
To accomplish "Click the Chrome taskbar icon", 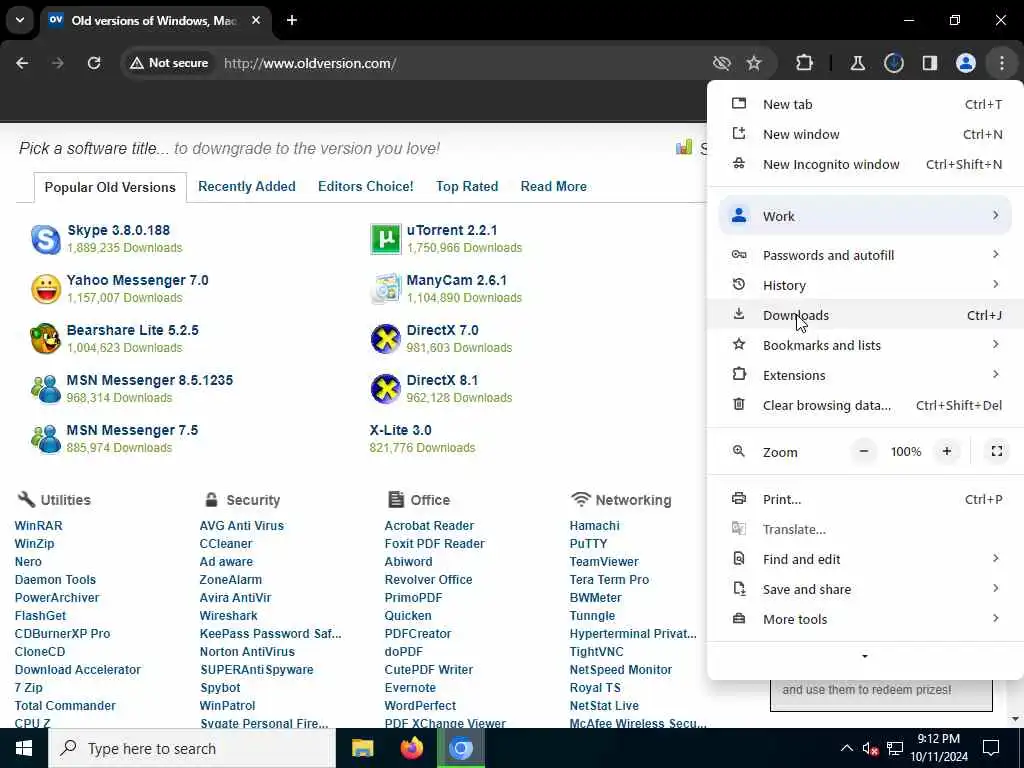I will pyautogui.click(x=460, y=748).
